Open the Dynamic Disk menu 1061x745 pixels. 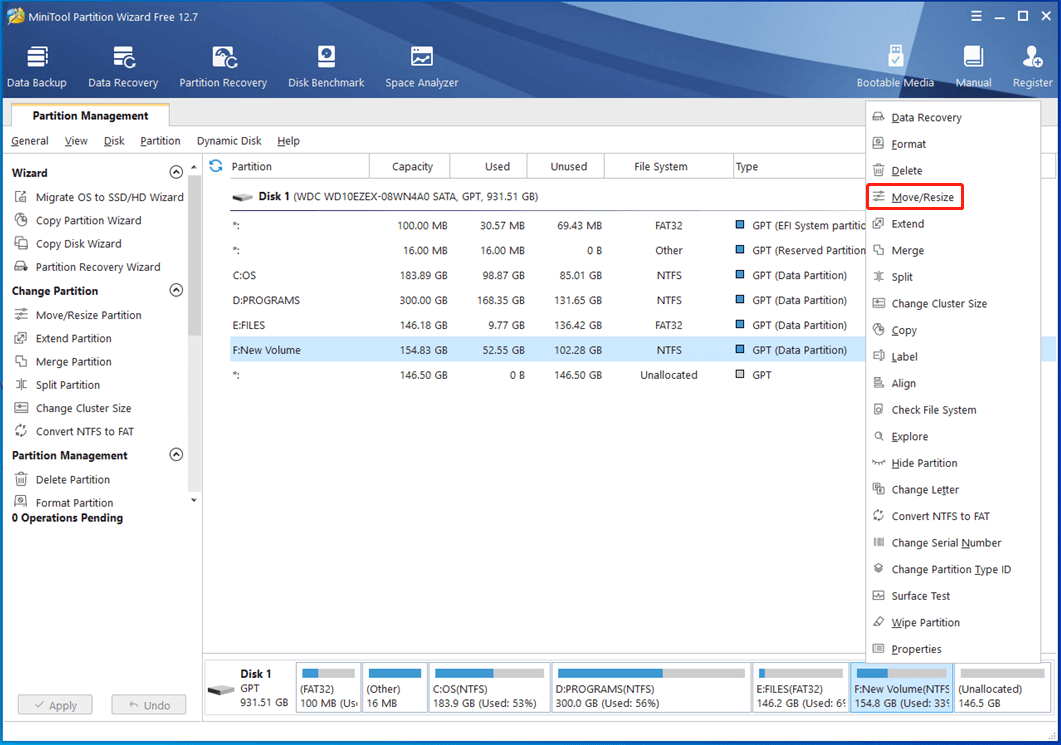229,141
